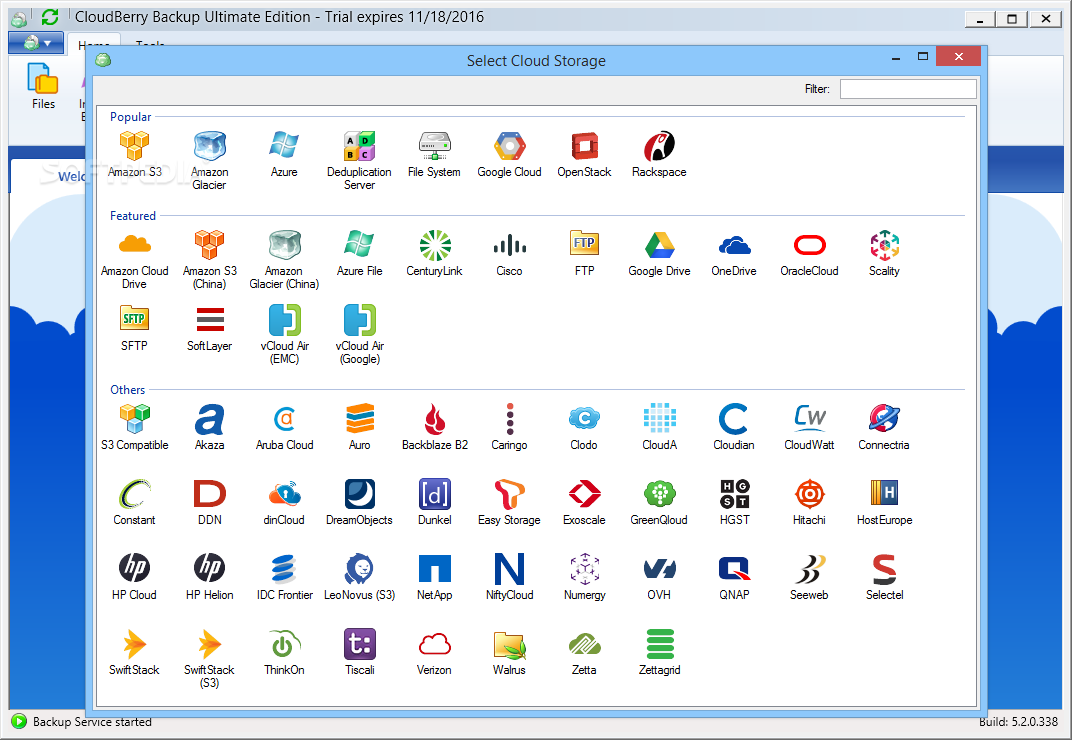Select Connectria storage
1072x740 pixels.
884,427
